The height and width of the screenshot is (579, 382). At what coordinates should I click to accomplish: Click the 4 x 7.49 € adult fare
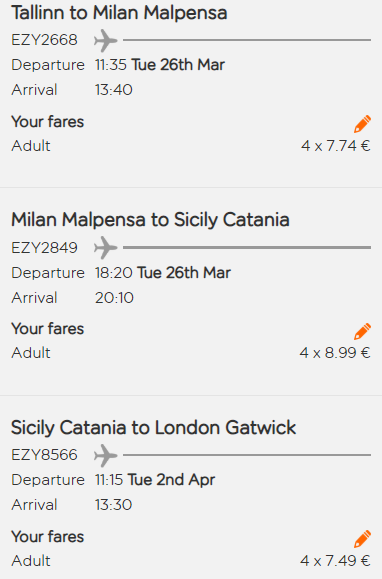335,561
